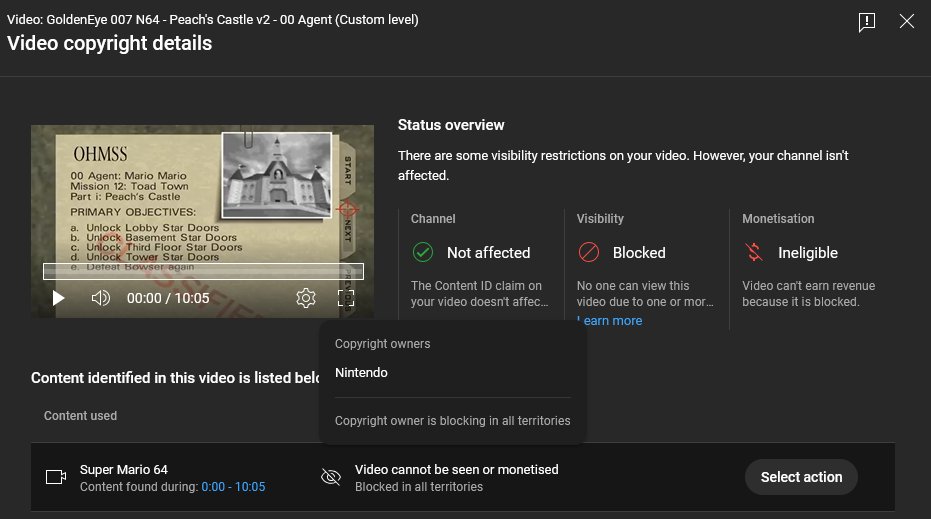
Task: Enter fullscreen in video preview
Action: 346,298
